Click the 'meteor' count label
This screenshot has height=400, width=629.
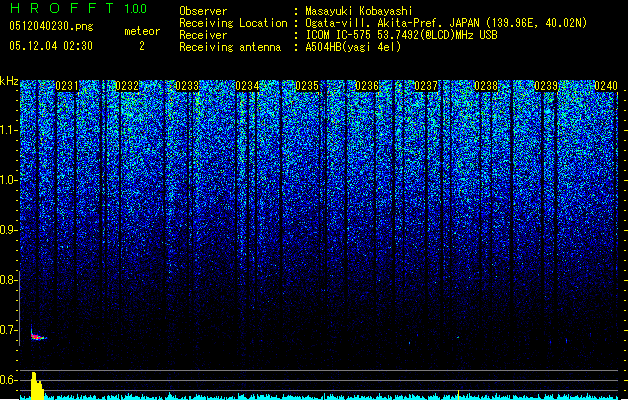pos(142,31)
